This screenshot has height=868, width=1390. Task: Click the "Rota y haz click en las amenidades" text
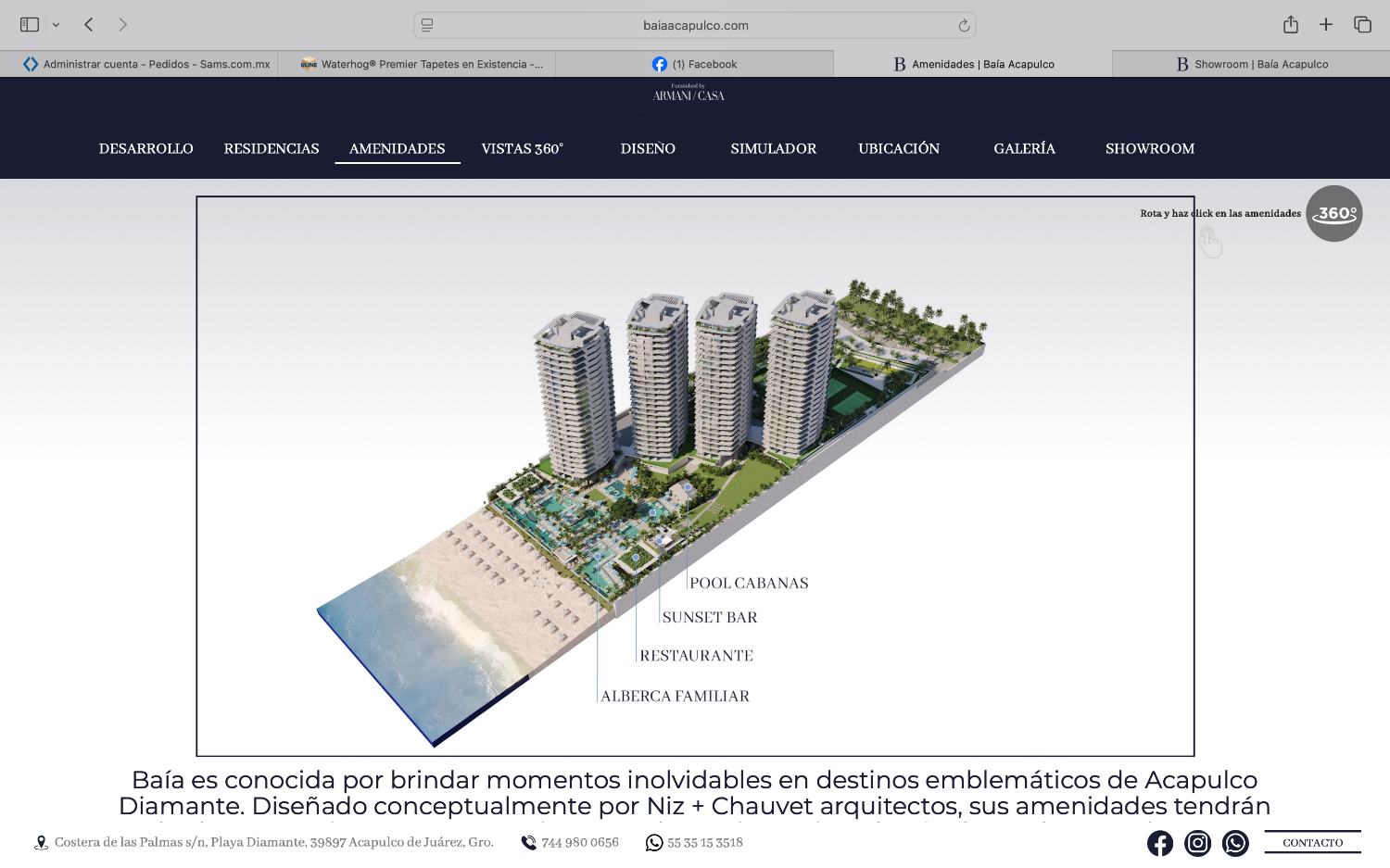pos(1220,214)
